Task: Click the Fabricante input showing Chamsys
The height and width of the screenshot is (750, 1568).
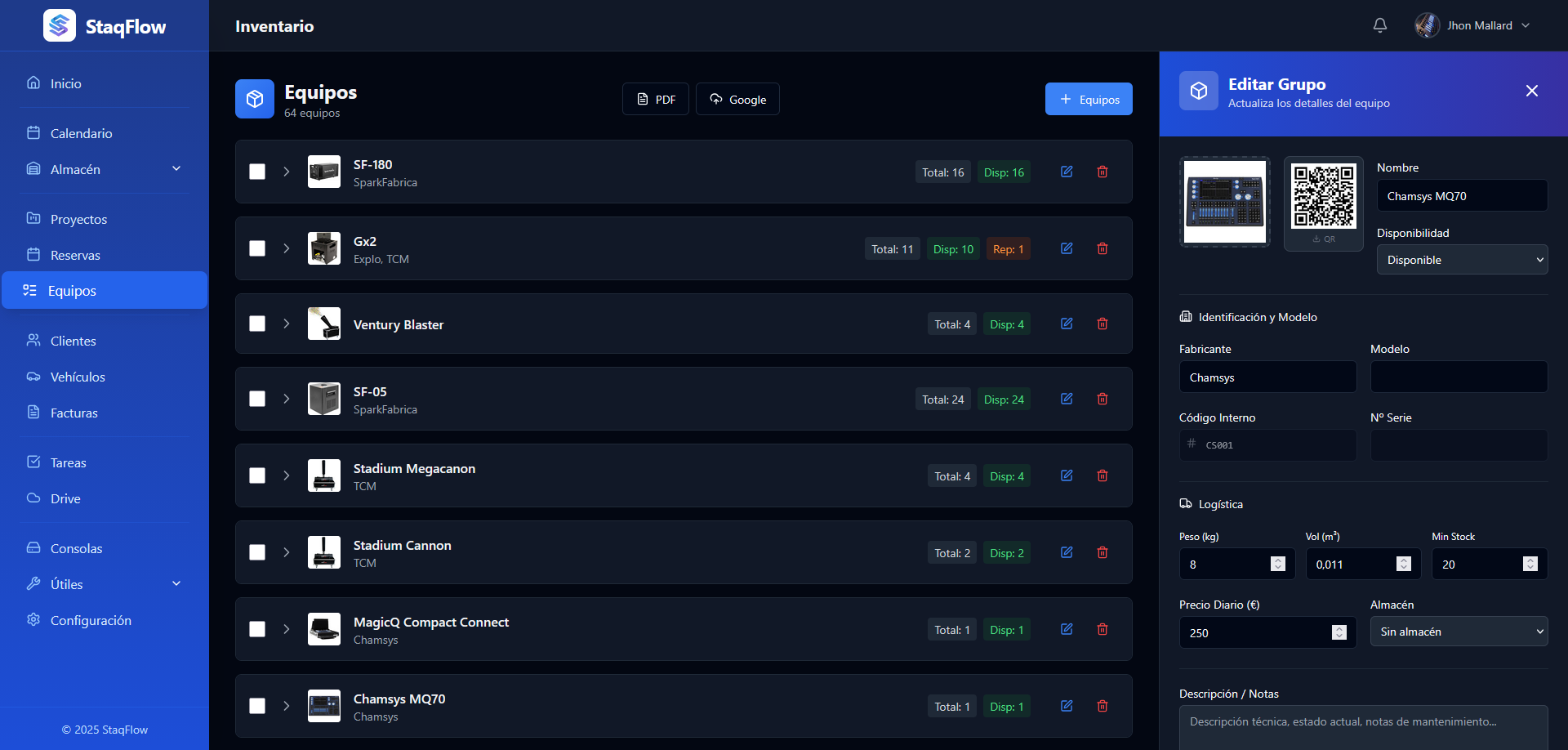Action: [x=1267, y=377]
